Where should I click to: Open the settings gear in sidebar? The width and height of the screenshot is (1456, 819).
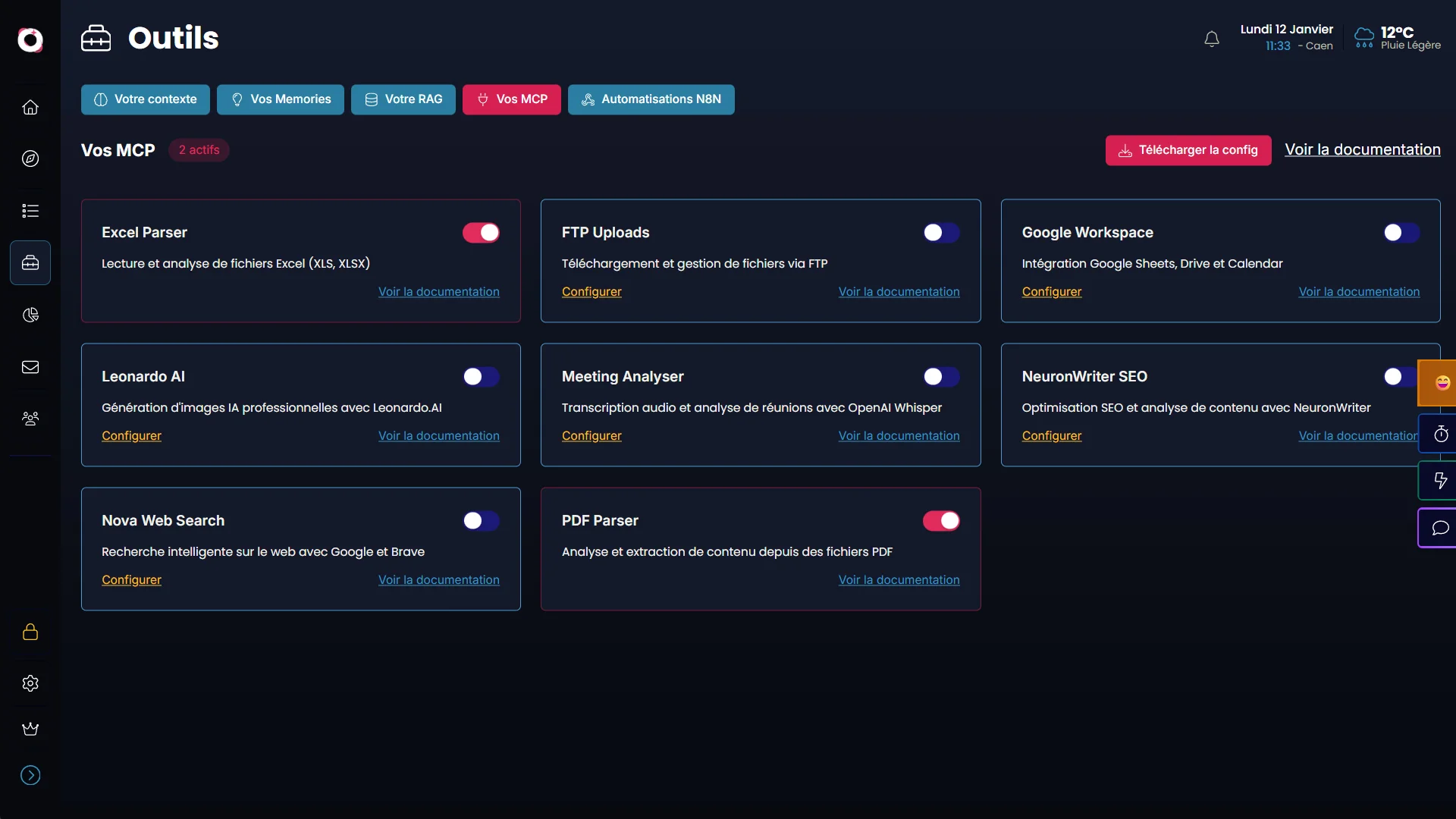[30, 683]
